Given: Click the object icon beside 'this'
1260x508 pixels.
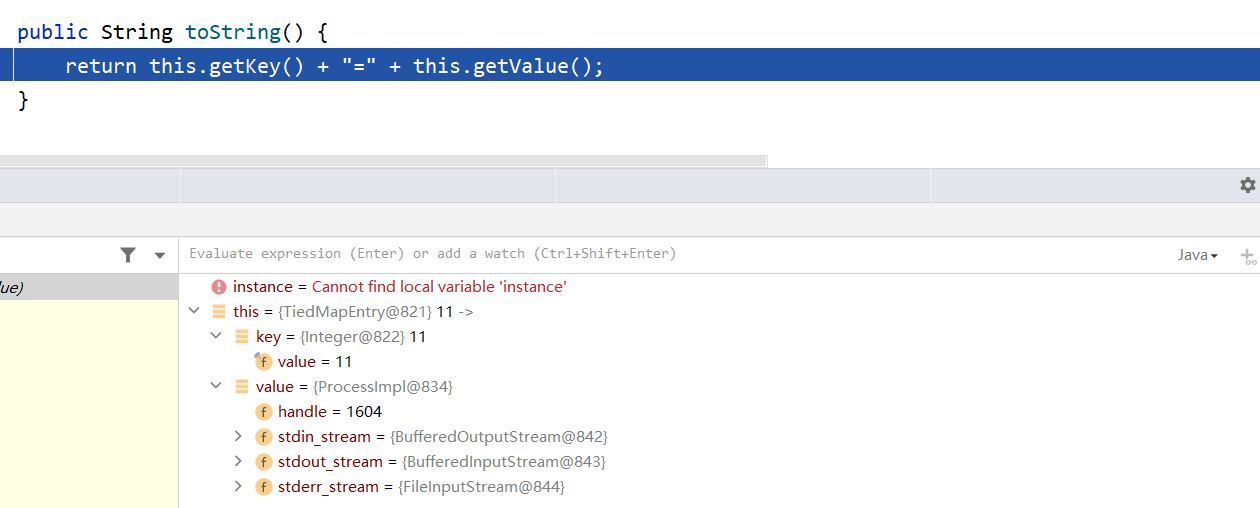Looking at the screenshot, I should pos(219,312).
